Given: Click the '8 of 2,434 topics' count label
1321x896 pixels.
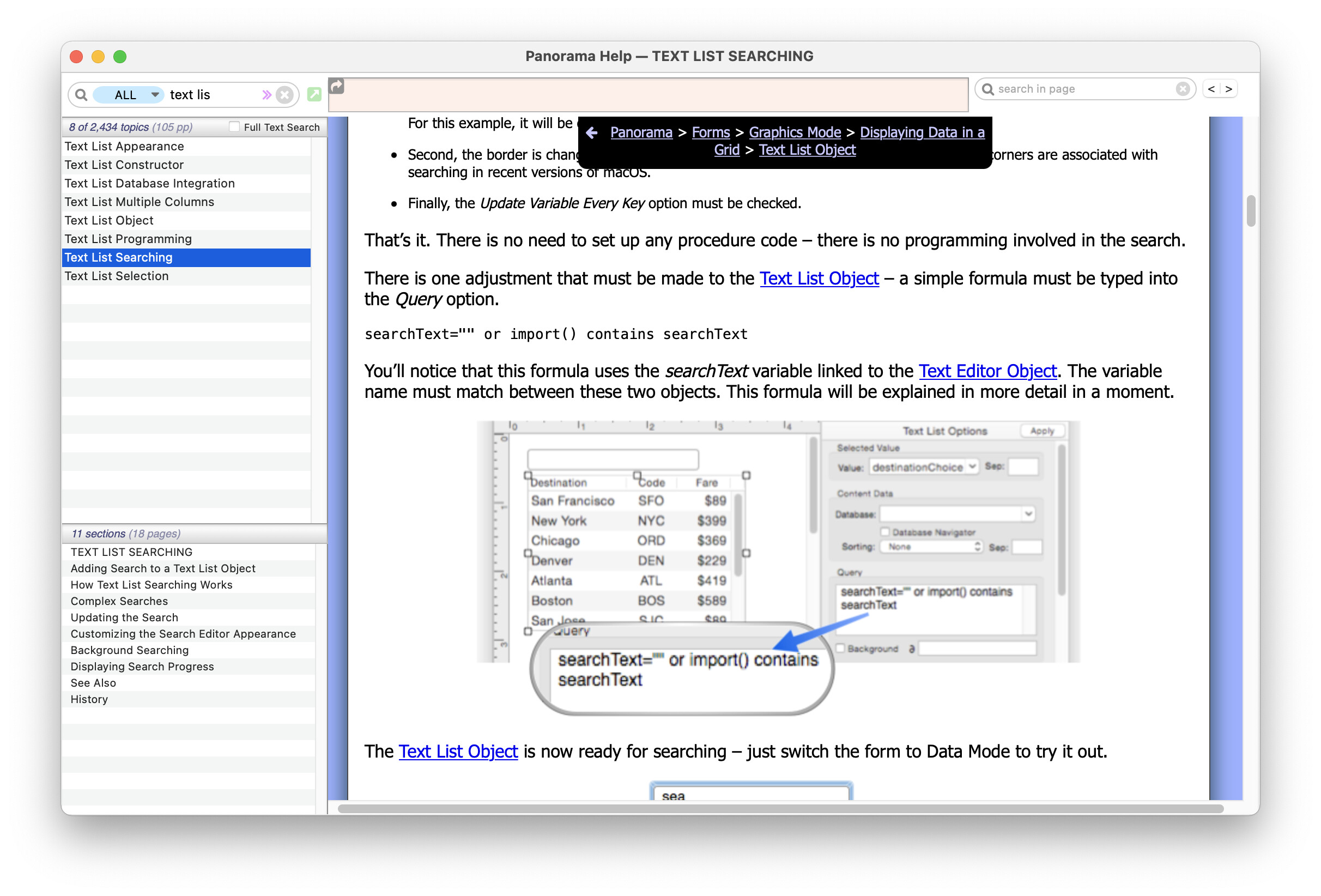Looking at the screenshot, I should click(130, 128).
